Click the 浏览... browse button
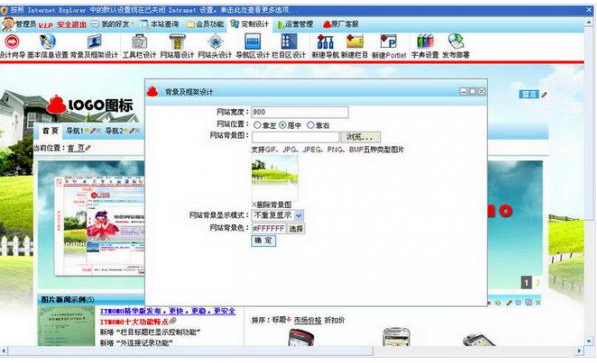The width and height of the screenshot is (597, 363). [360, 137]
